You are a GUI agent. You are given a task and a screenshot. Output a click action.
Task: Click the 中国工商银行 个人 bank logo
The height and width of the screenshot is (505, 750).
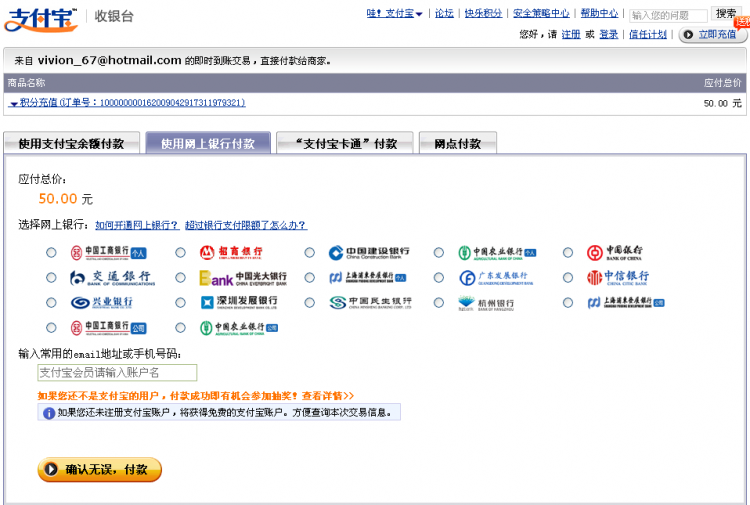(x=108, y=252)
